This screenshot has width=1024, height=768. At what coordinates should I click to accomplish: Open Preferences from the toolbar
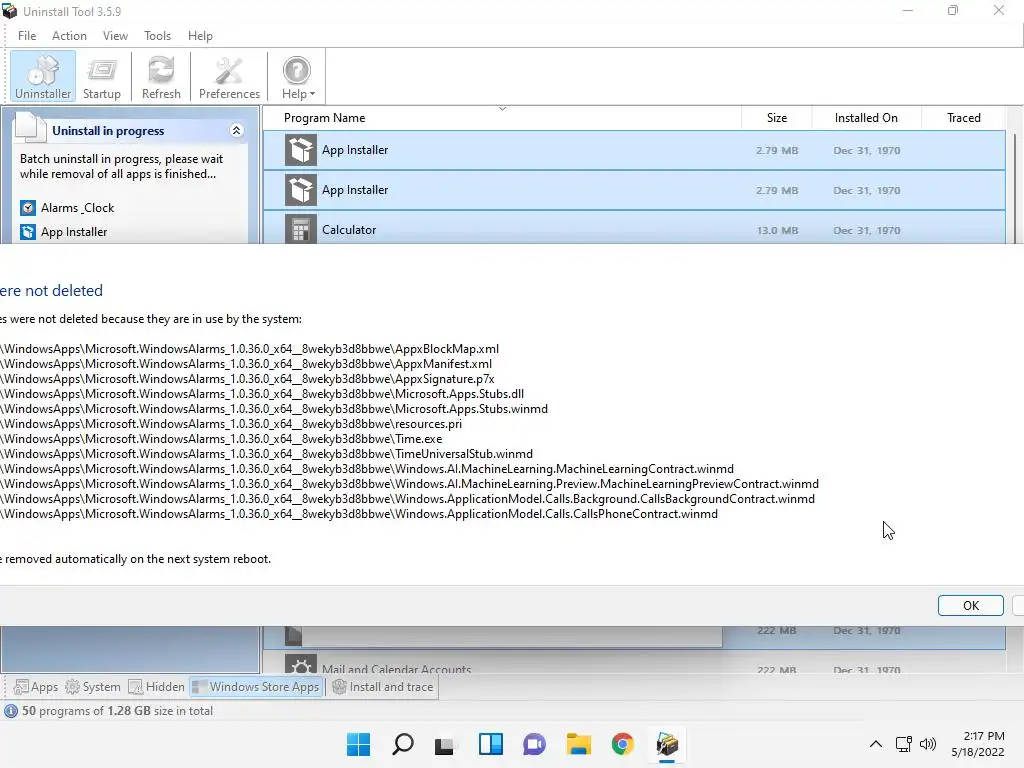click(x=229, y=76)
